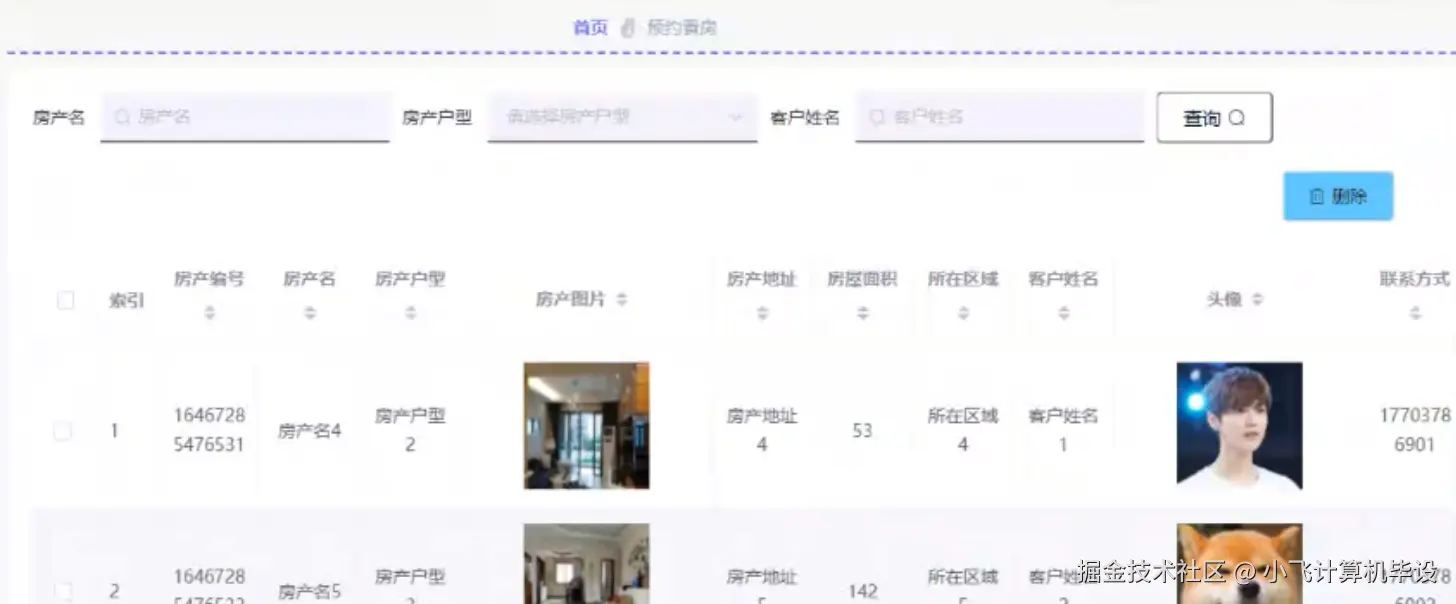Click the hand icon beside 预约看房

pos(628,27)
